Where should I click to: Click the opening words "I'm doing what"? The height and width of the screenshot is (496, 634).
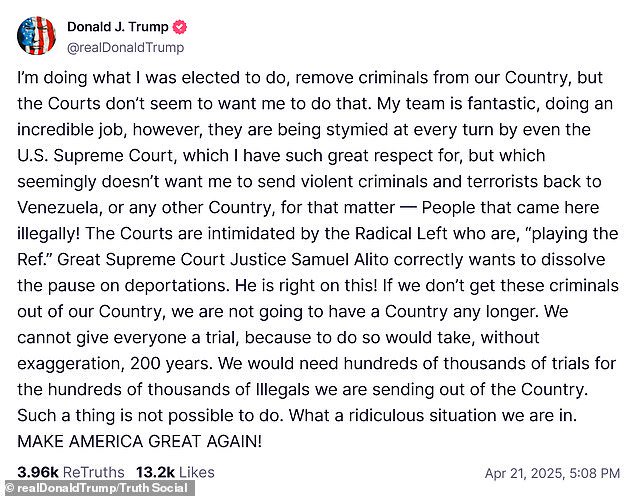[x=71, y=77]
